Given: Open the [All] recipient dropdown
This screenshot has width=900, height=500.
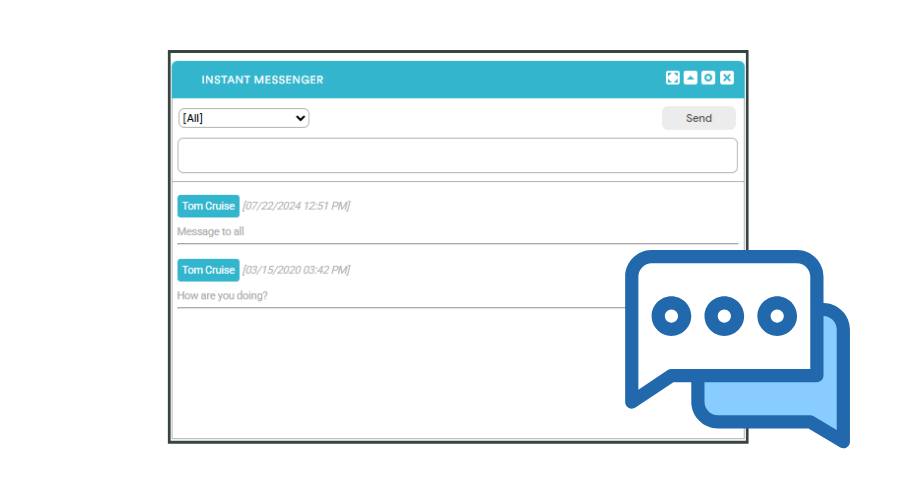Looking at the screenshot, I should click(x=244, y=118).
